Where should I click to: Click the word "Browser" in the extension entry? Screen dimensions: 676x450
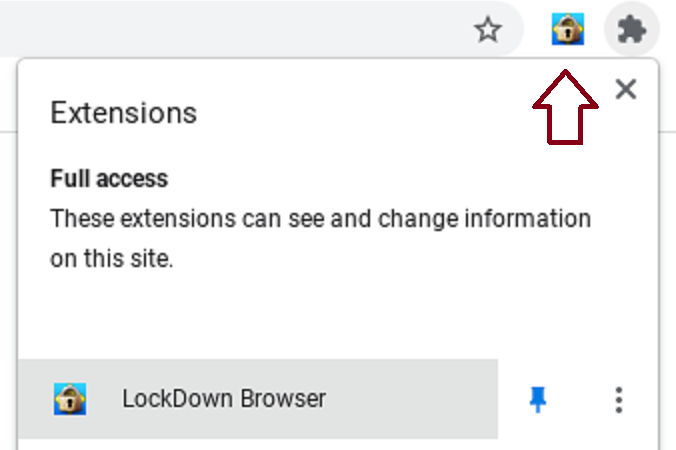tap(283, 398)
